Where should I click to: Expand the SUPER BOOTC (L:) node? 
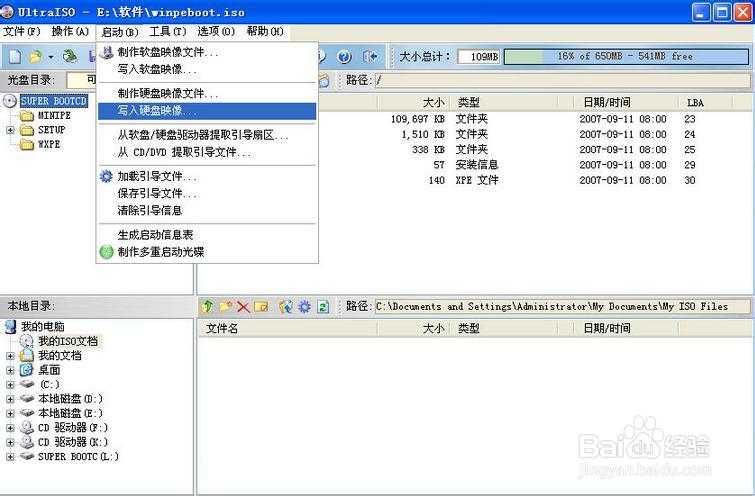click(x=10, y=457)
